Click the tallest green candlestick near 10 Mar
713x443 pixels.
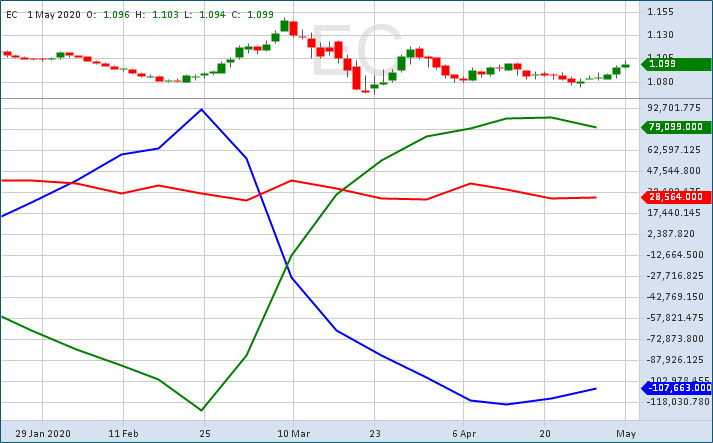click(x=285, y=26)
